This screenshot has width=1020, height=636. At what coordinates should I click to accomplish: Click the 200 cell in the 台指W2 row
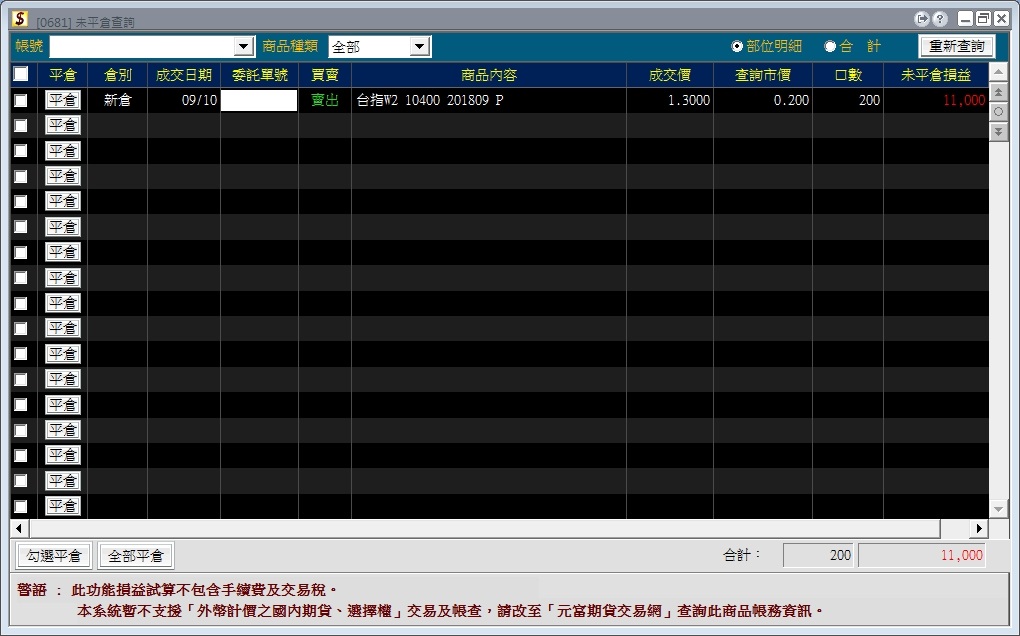click(x=848, y=100)
